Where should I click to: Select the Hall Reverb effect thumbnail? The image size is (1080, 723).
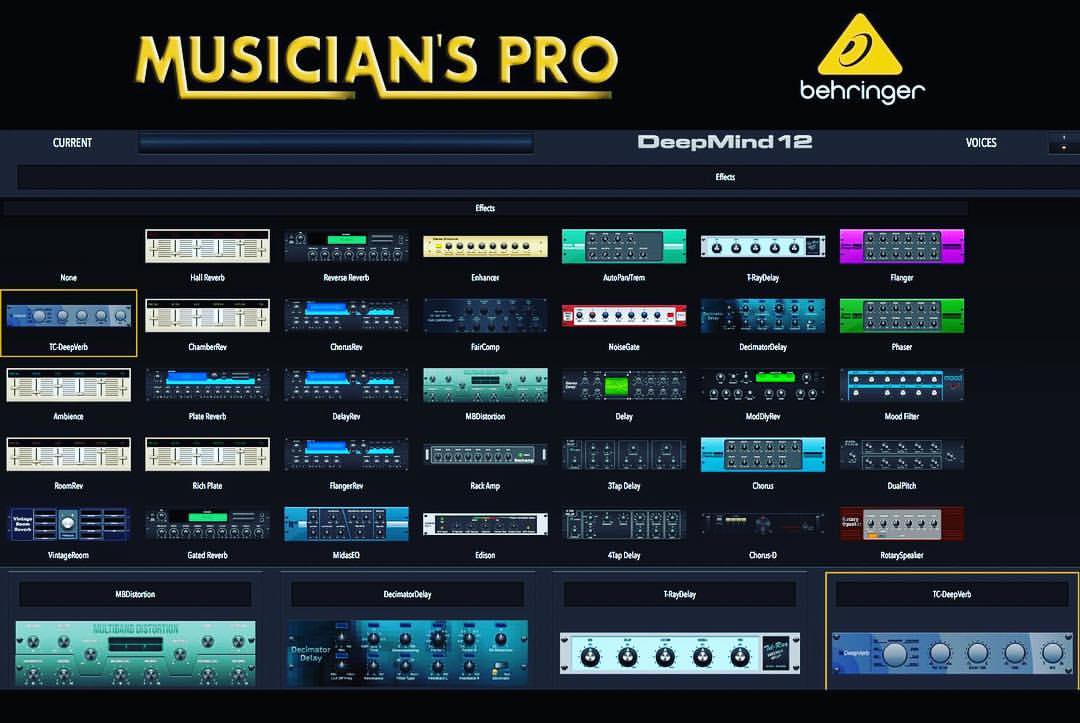click(207, 246)
